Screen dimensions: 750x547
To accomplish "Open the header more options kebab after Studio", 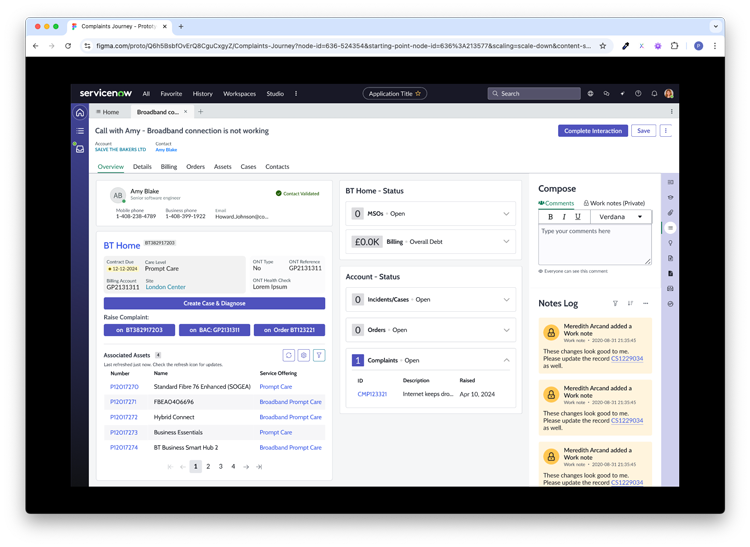I will pos(296,94).
